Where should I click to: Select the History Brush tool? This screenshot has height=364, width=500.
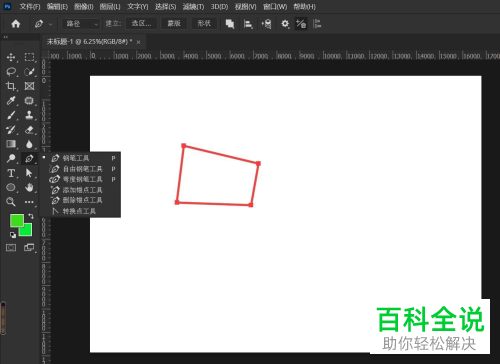(11, 130)
